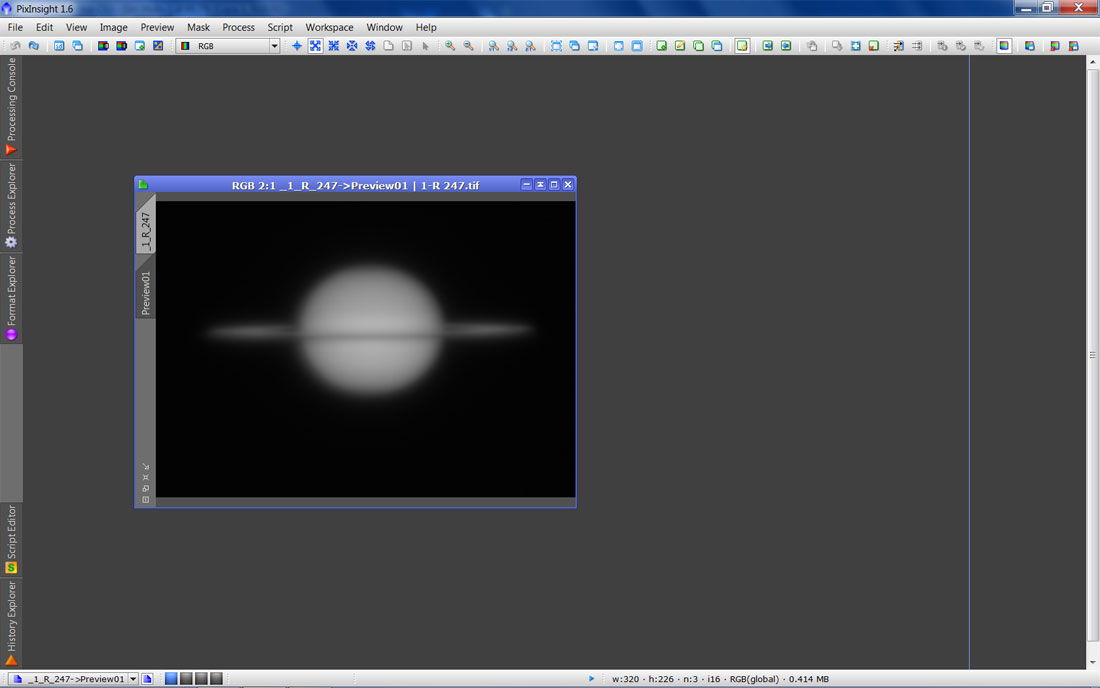Click document icon beside view selector dropdown
The image size is (1100, 688).
point(147,679)
